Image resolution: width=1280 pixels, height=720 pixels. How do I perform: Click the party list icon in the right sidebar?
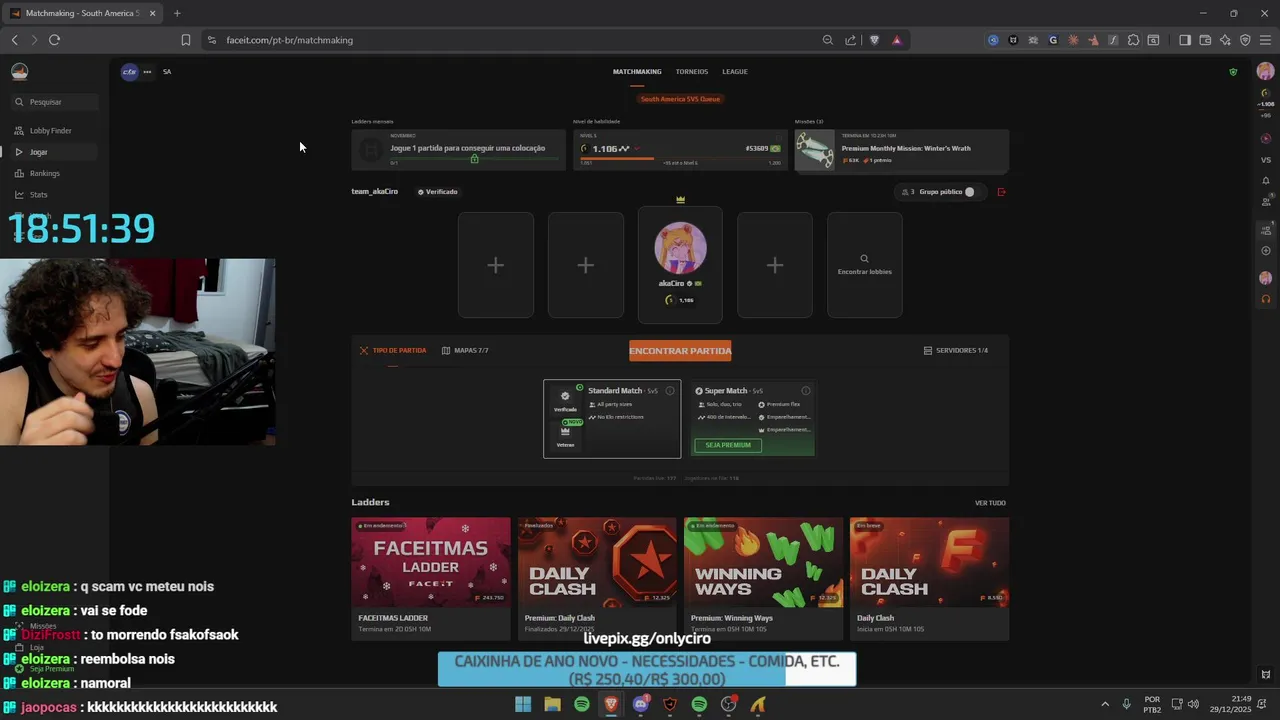pos(1266,230)
